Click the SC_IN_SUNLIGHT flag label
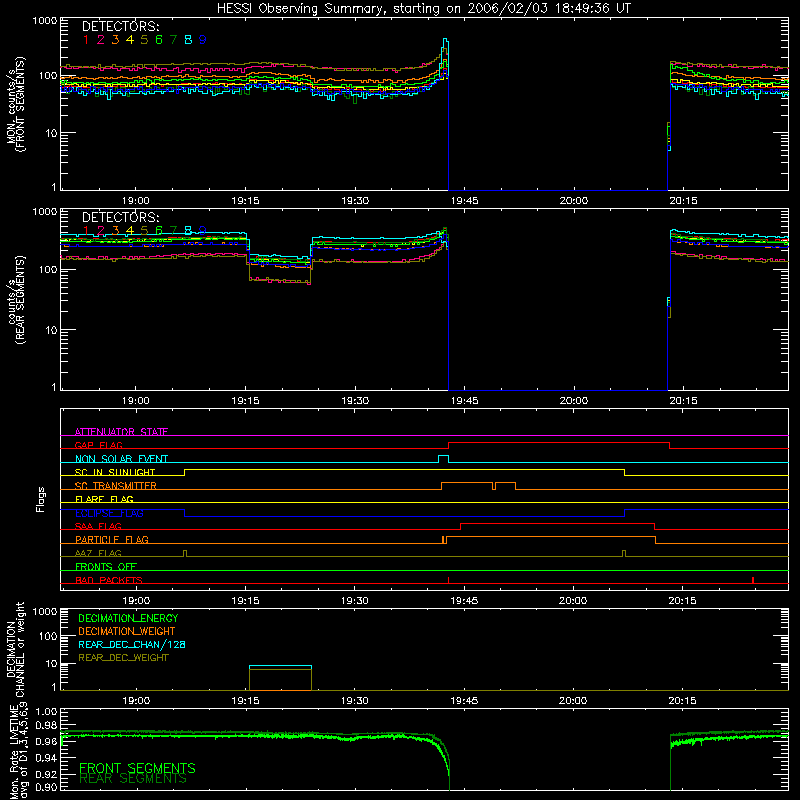Image resolution: width=800 pixels, height=800 pixels. coord(115,472)
